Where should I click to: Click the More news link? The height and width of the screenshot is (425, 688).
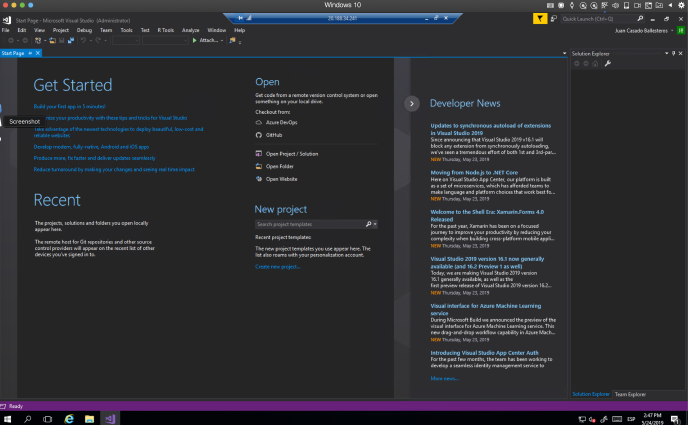444,379
